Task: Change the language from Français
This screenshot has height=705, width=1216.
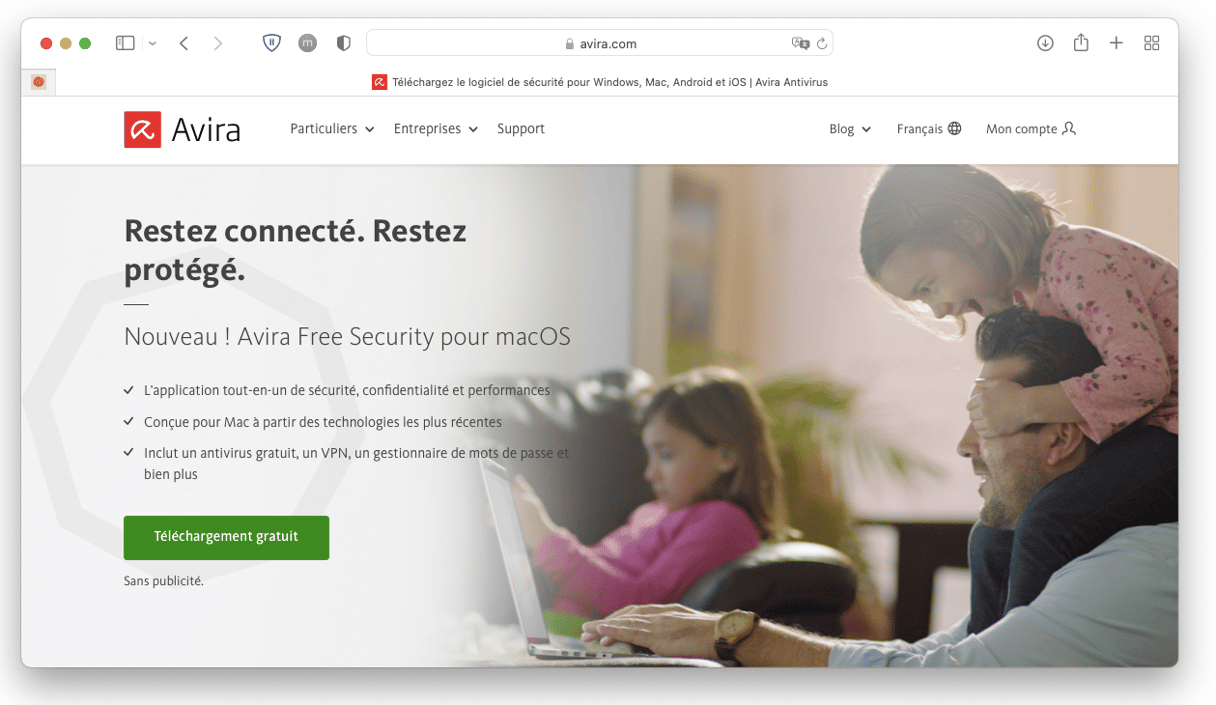Action: [929, 129]
